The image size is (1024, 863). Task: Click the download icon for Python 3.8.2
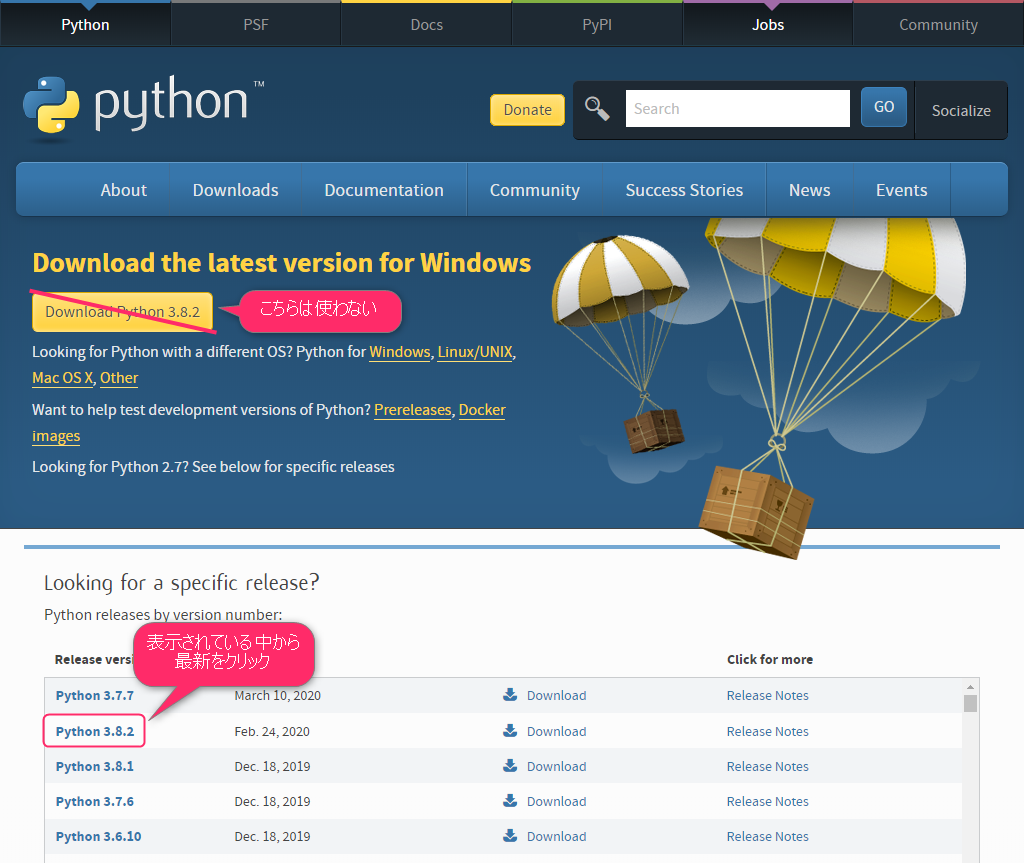[510, 730]
